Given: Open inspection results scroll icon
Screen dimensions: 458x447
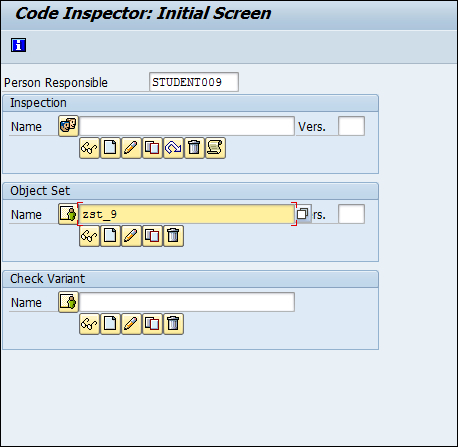Looking at the screenshot, I should [x=215, y=148].
